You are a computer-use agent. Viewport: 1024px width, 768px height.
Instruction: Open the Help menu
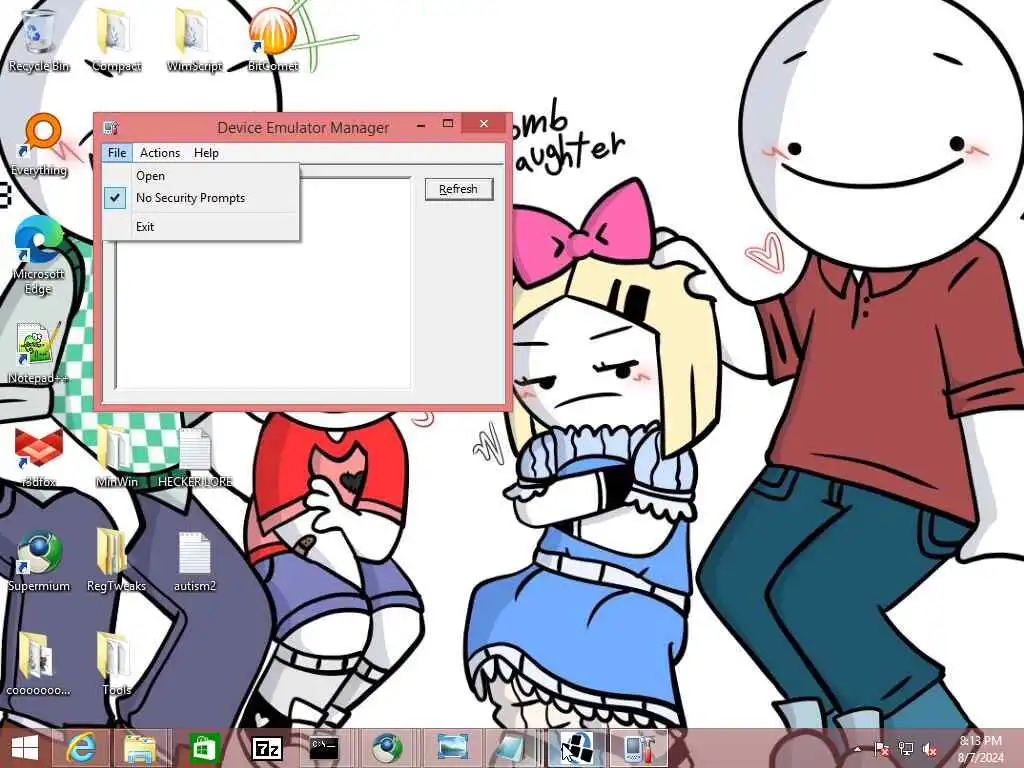[x=206, y=153]
